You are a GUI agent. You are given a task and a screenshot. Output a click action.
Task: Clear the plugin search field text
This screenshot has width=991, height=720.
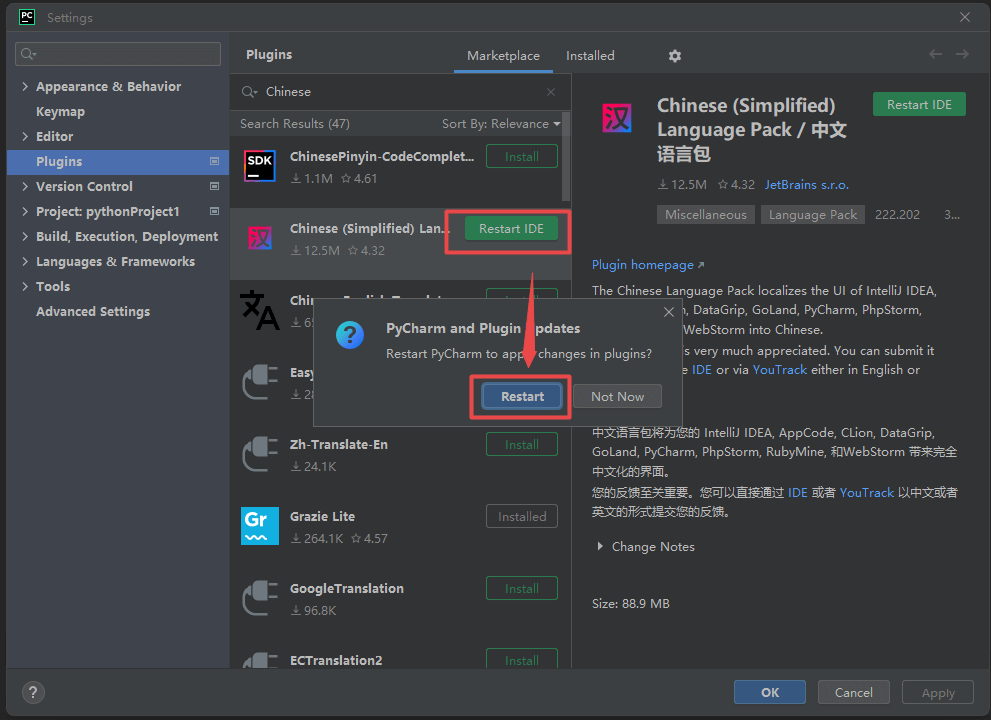pyautogui.click(x=551, y=92)
